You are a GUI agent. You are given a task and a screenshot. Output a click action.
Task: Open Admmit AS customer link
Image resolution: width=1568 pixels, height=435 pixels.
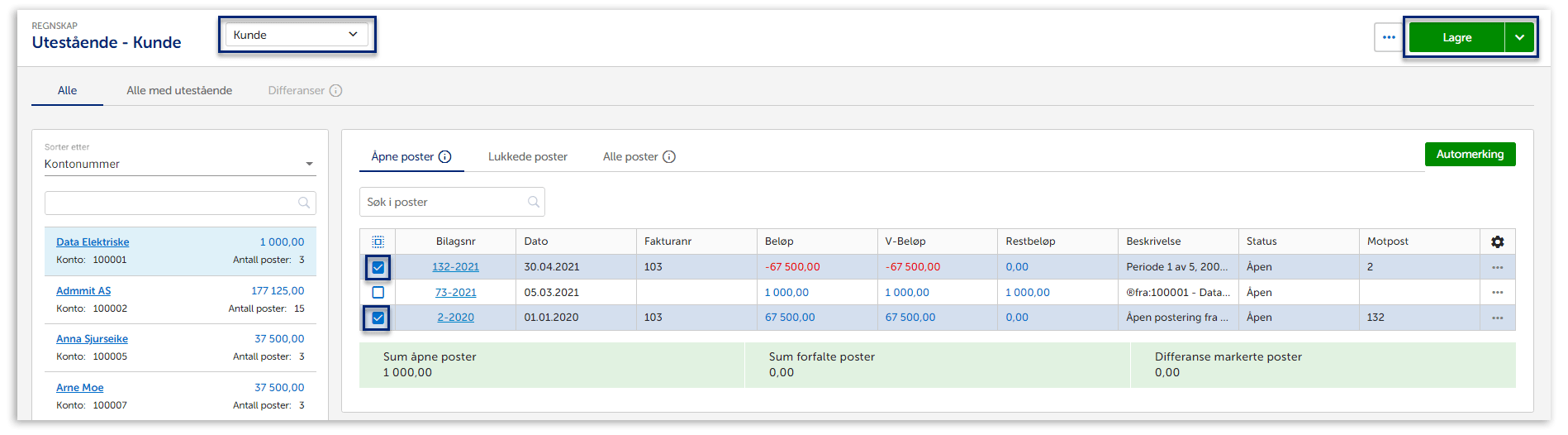coord(83,291)
